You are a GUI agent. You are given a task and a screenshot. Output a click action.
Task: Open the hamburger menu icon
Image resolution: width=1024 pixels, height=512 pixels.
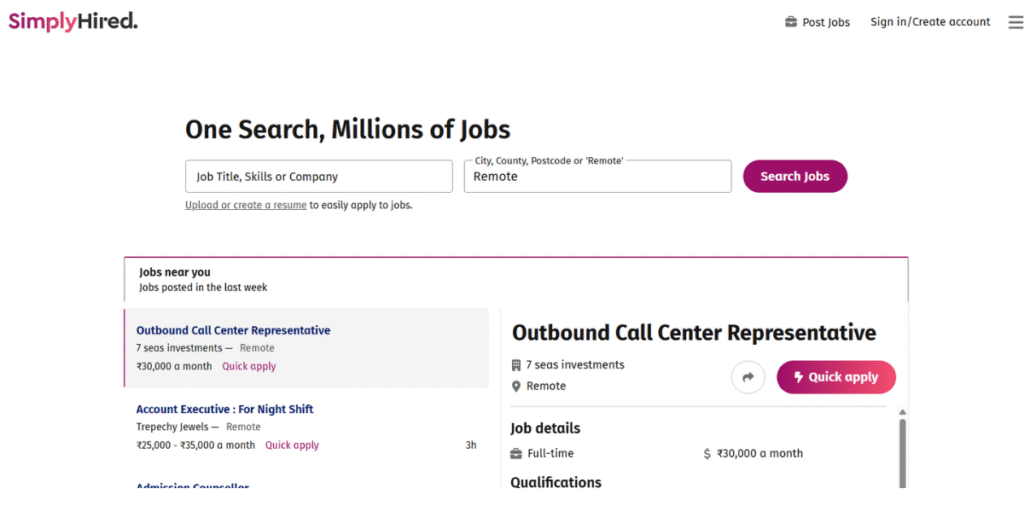coord(1016,22)
